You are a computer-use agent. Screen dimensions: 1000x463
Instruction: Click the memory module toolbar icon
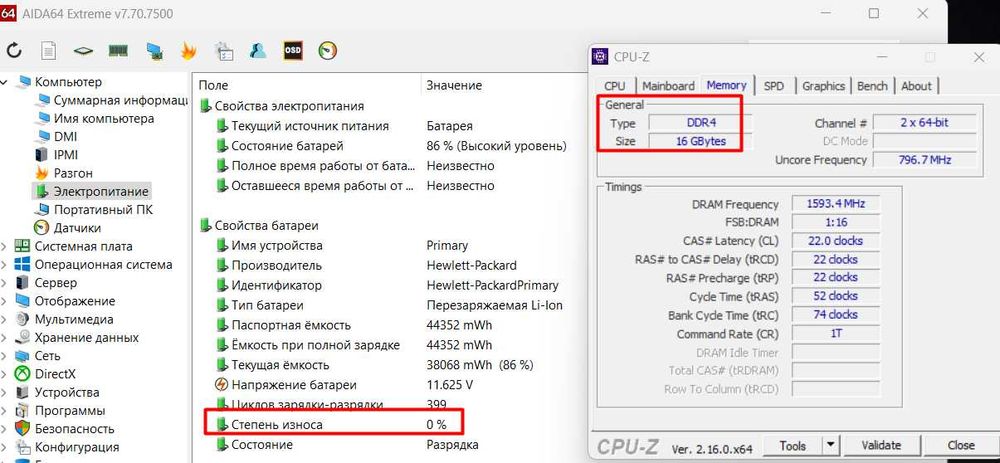pyautogui.click(x=118, y=51)
